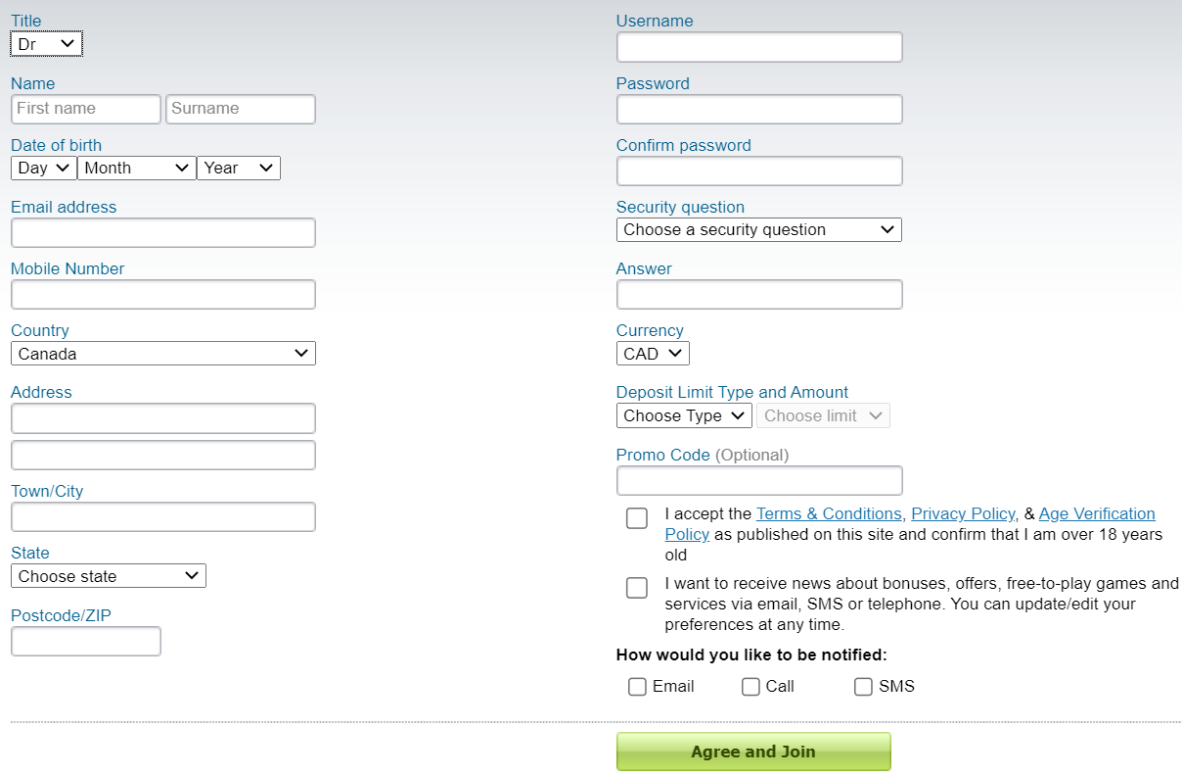Enable the receive news about bonuses checkbox

click(x=637, y=587)
